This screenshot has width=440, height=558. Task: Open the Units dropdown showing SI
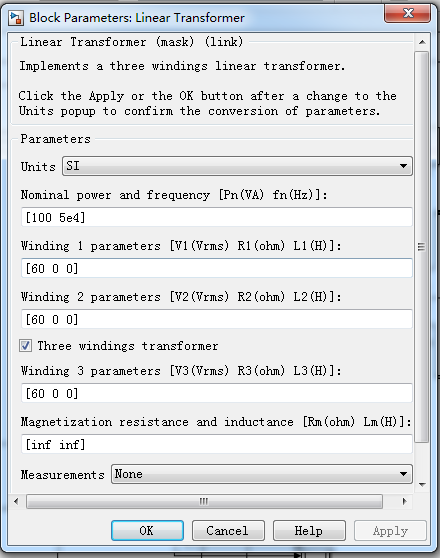click(x=237, y=166)
